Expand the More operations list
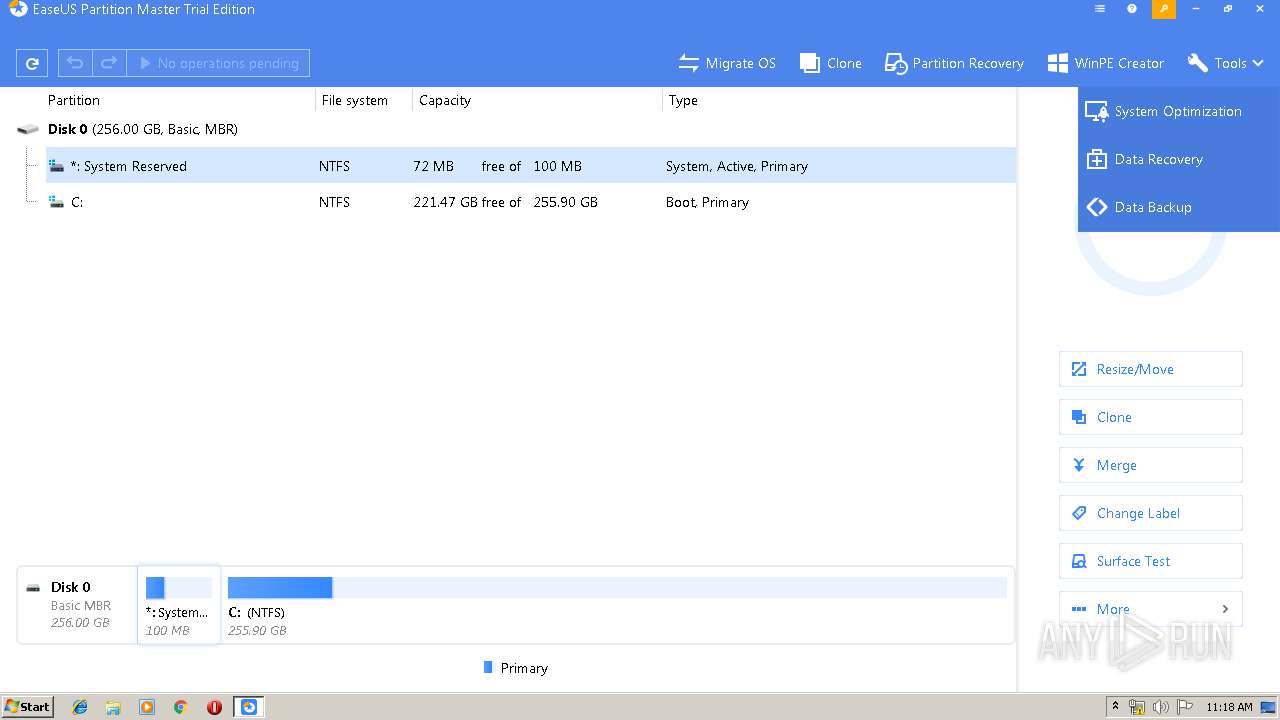The width and height of the screenshot is (1280, 720). pyautogui.click(x=1151, y=609)
